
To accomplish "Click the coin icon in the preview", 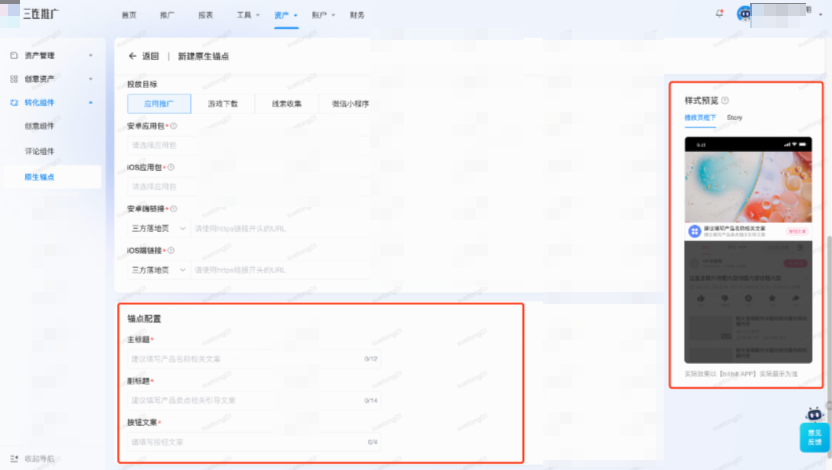I will [x=748, y=299].
